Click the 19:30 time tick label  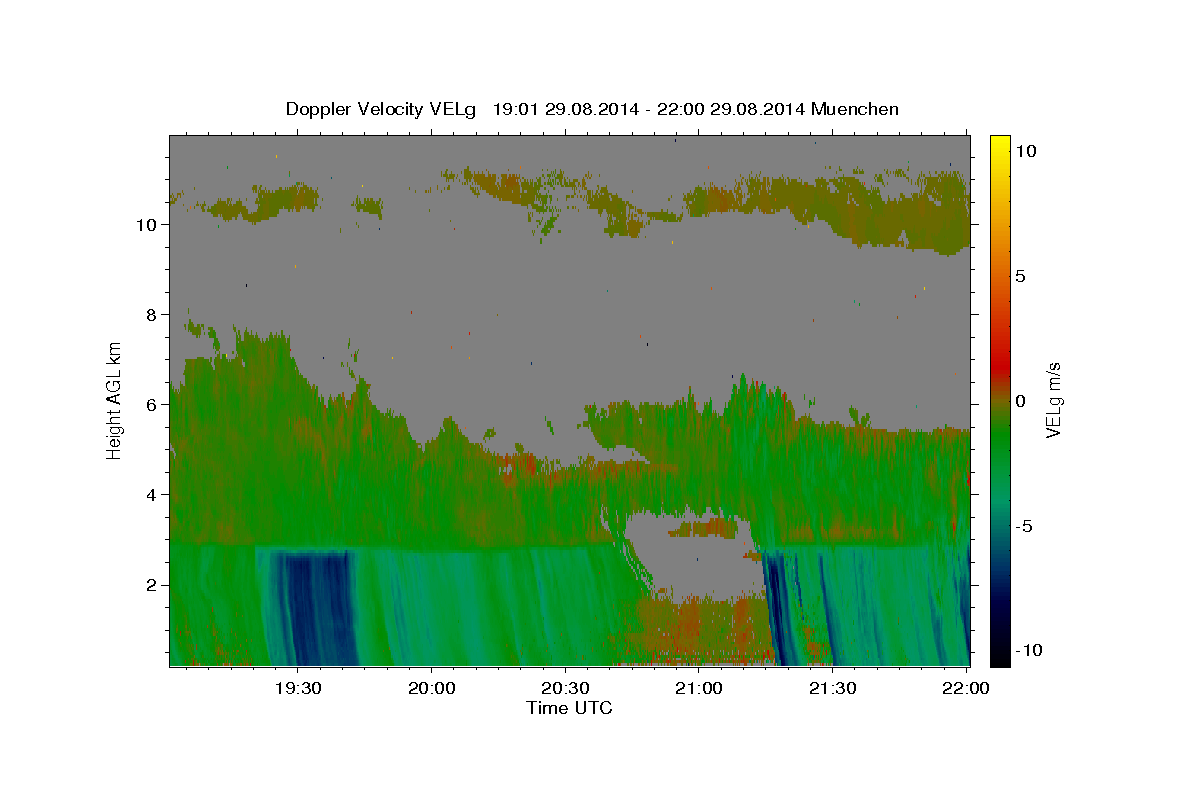coord(298,687)
